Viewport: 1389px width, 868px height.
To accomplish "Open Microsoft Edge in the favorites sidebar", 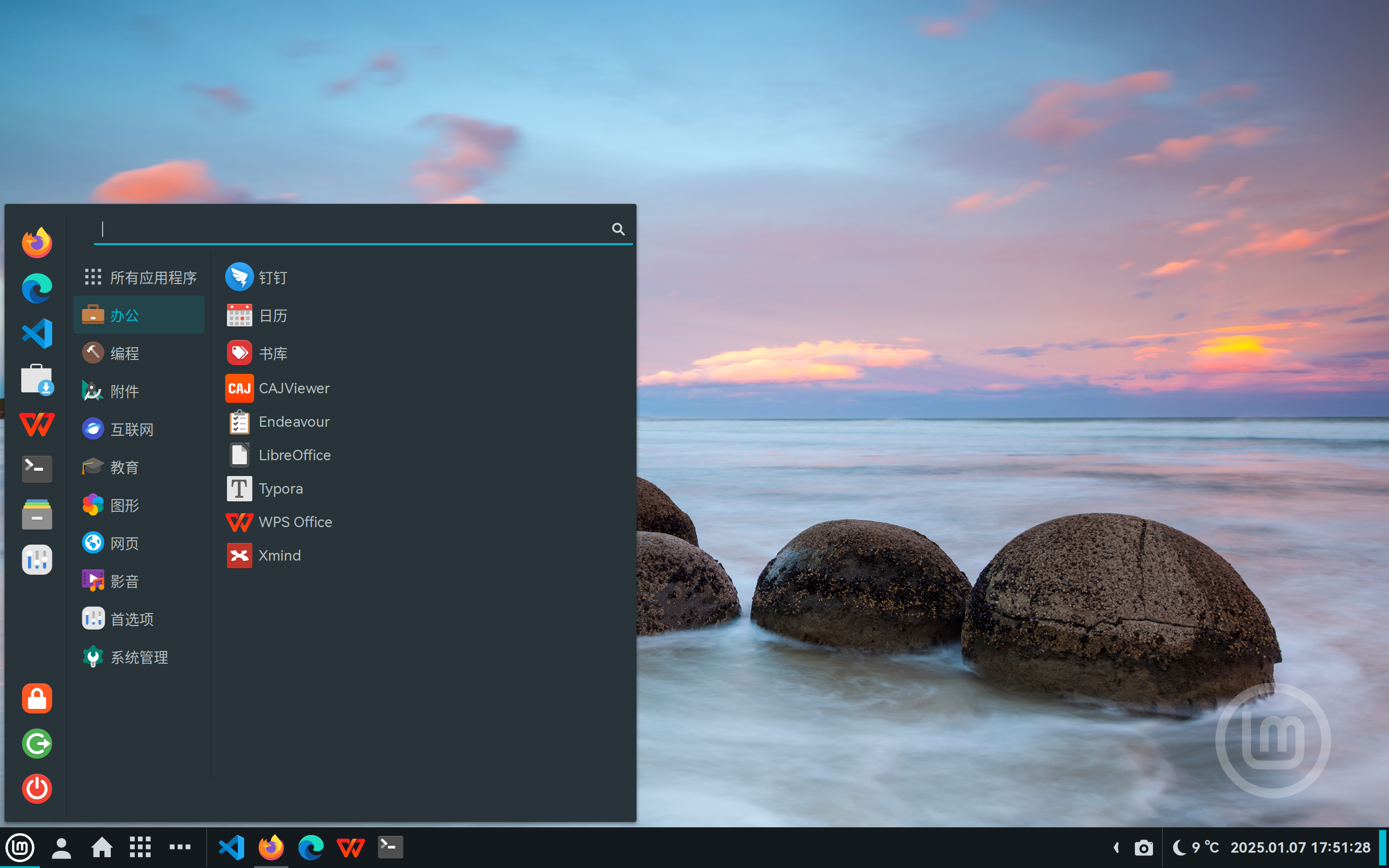I will (x=37, y=288).
